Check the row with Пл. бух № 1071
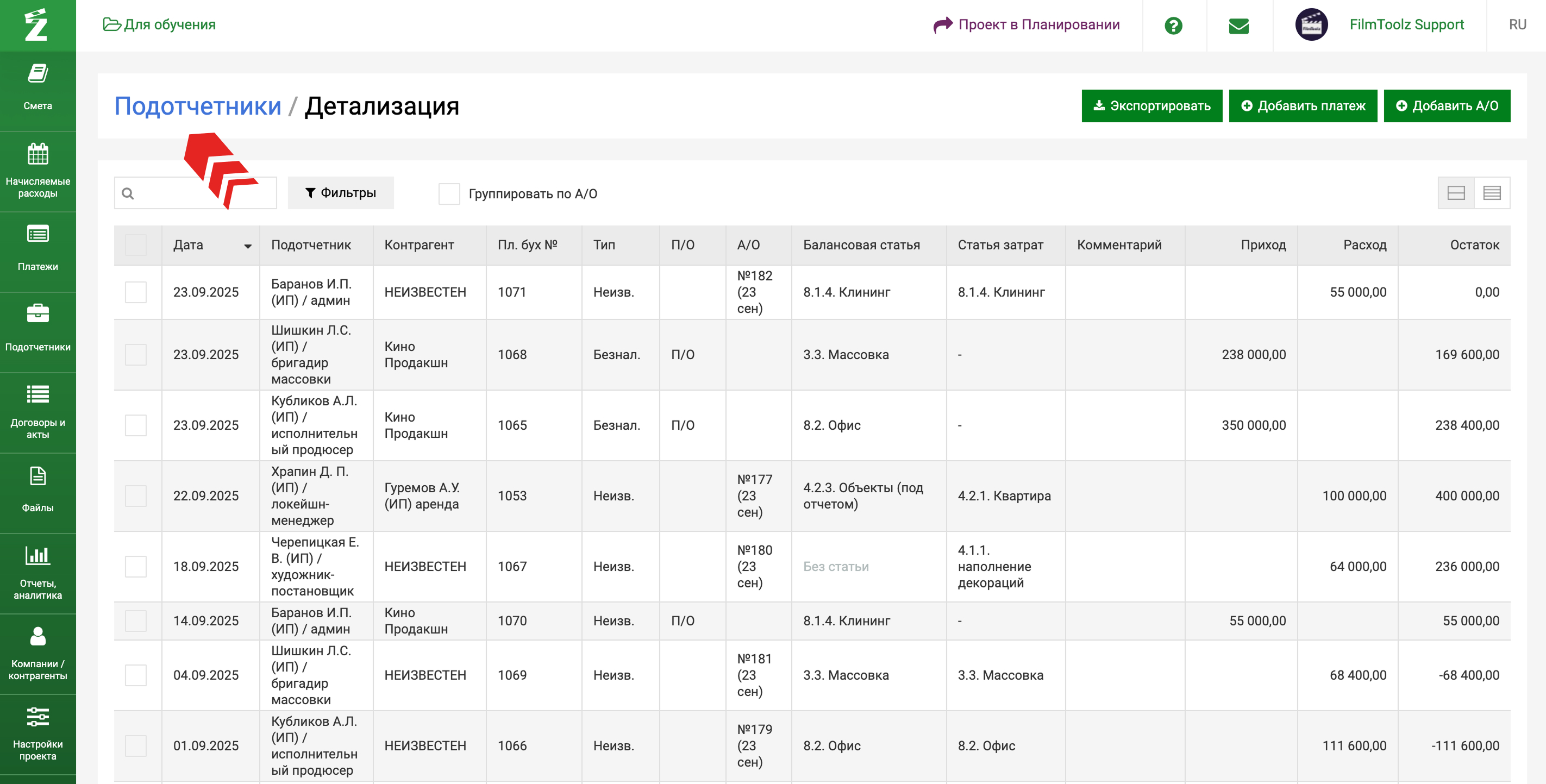Image resolution: width=1546 pixels, height=784 pixels. point(136,293)
